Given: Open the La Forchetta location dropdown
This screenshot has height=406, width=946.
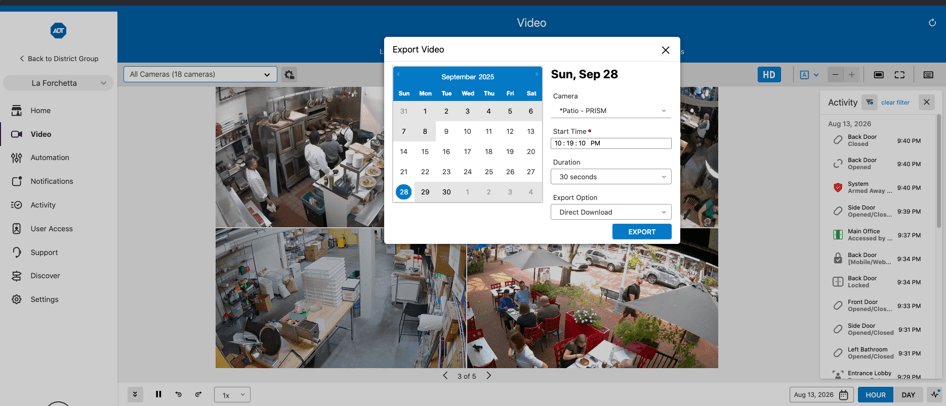Looking at the screenshot, I should [58, 83].
